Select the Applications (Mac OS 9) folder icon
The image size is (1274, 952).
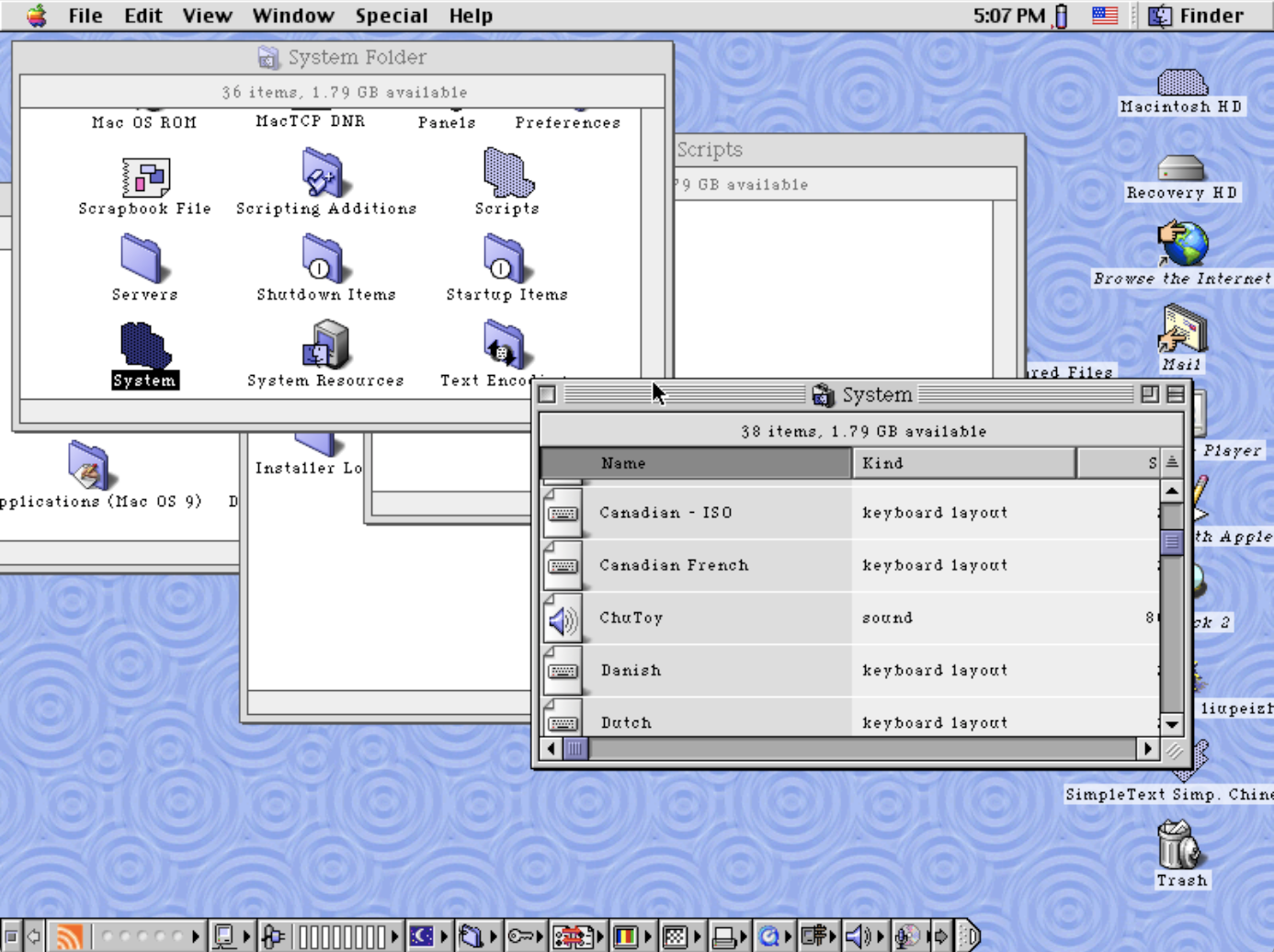[x=88, y=465]
